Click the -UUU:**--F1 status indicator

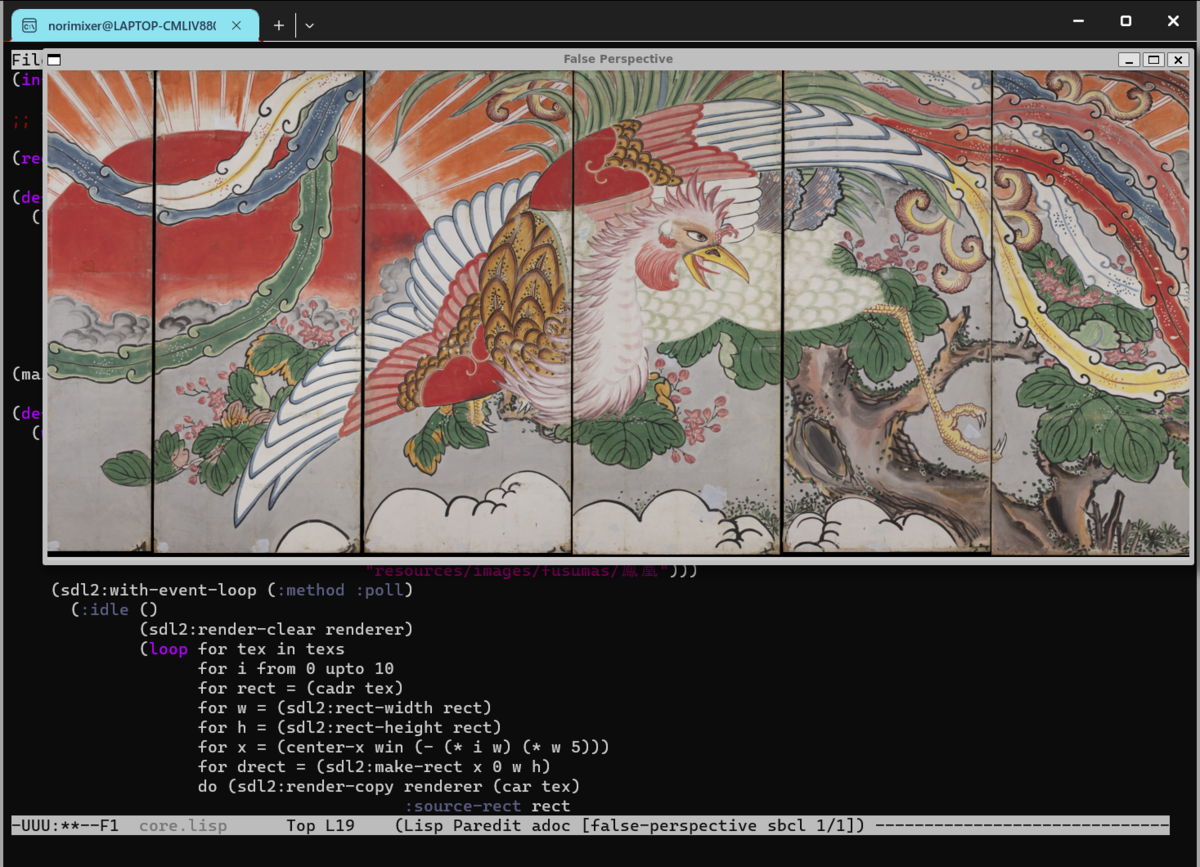65,826
